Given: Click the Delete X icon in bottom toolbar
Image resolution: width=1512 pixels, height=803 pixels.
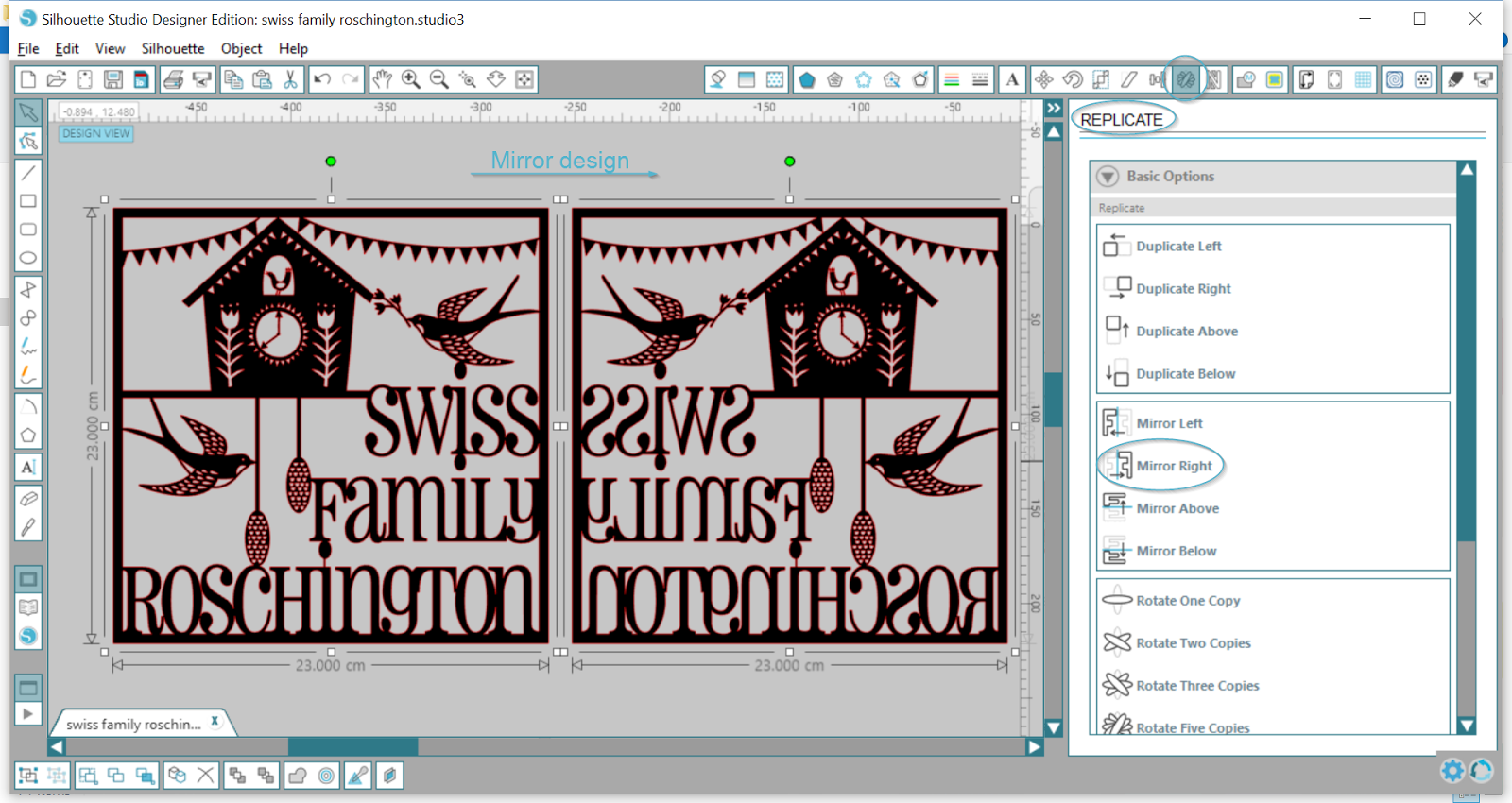Looking at the screenshot, I should (205, 776).
